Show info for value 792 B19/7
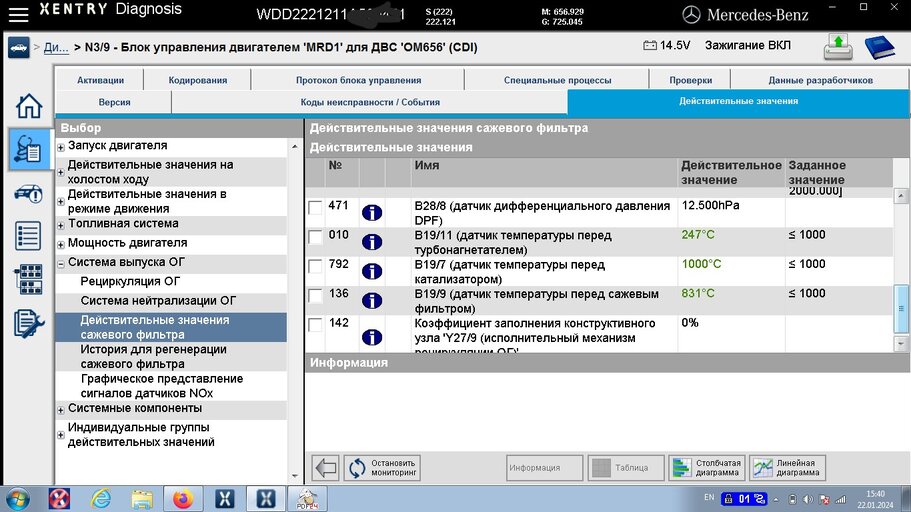911x512 pixels. tap(372, 271)
